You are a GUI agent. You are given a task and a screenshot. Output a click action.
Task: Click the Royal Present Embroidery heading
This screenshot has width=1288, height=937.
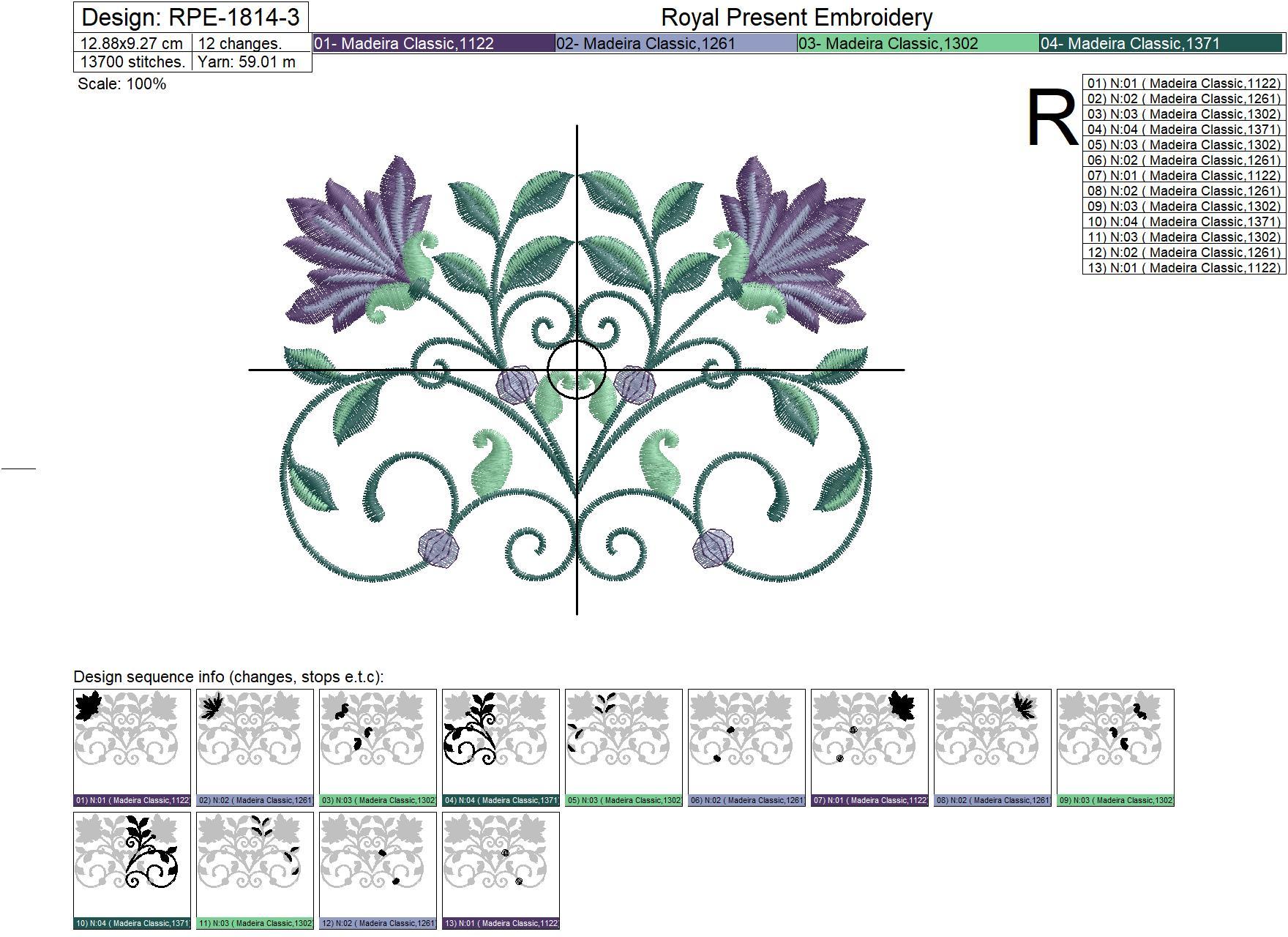point(797,17)
